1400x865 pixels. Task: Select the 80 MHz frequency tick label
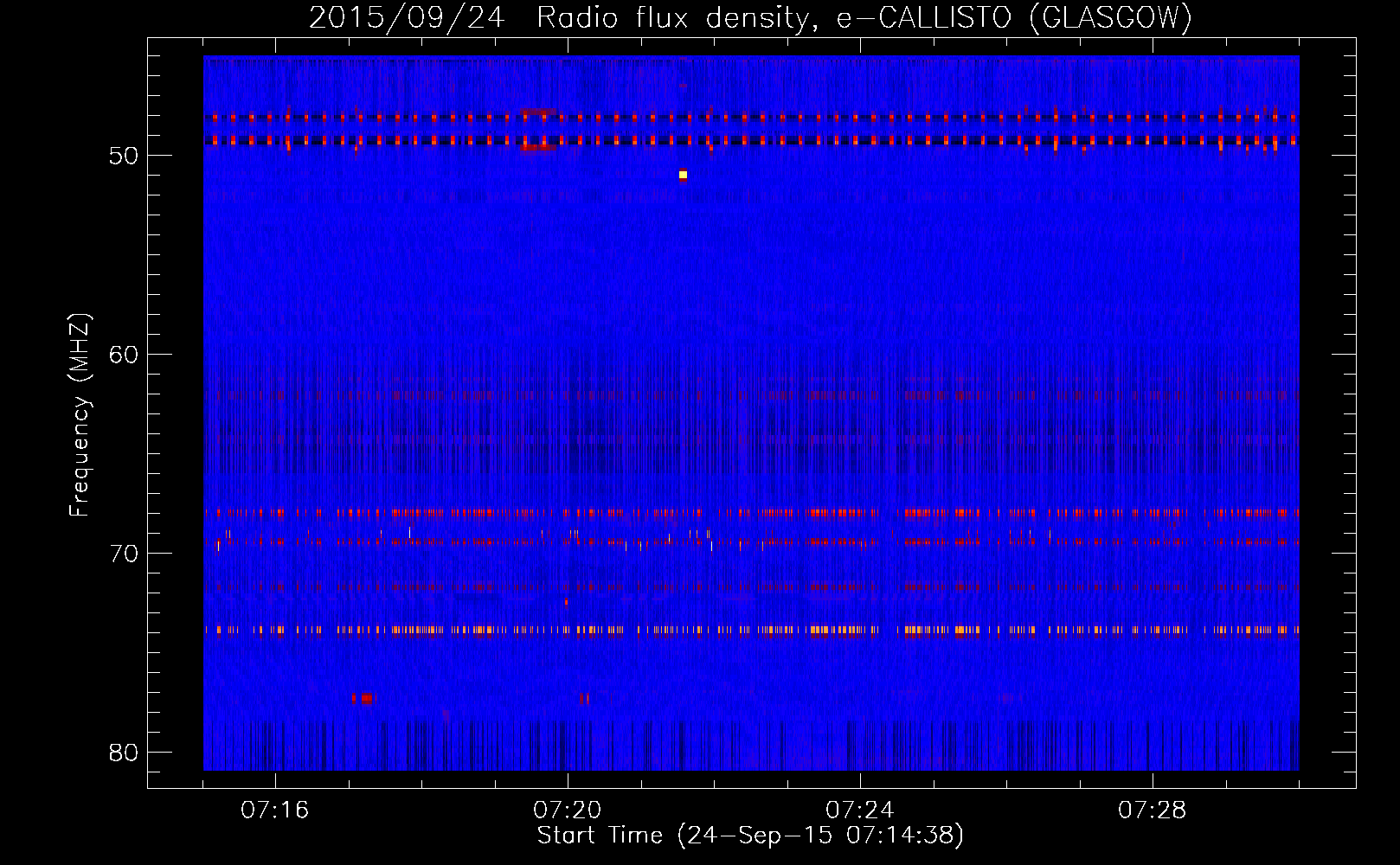(123, 753)
